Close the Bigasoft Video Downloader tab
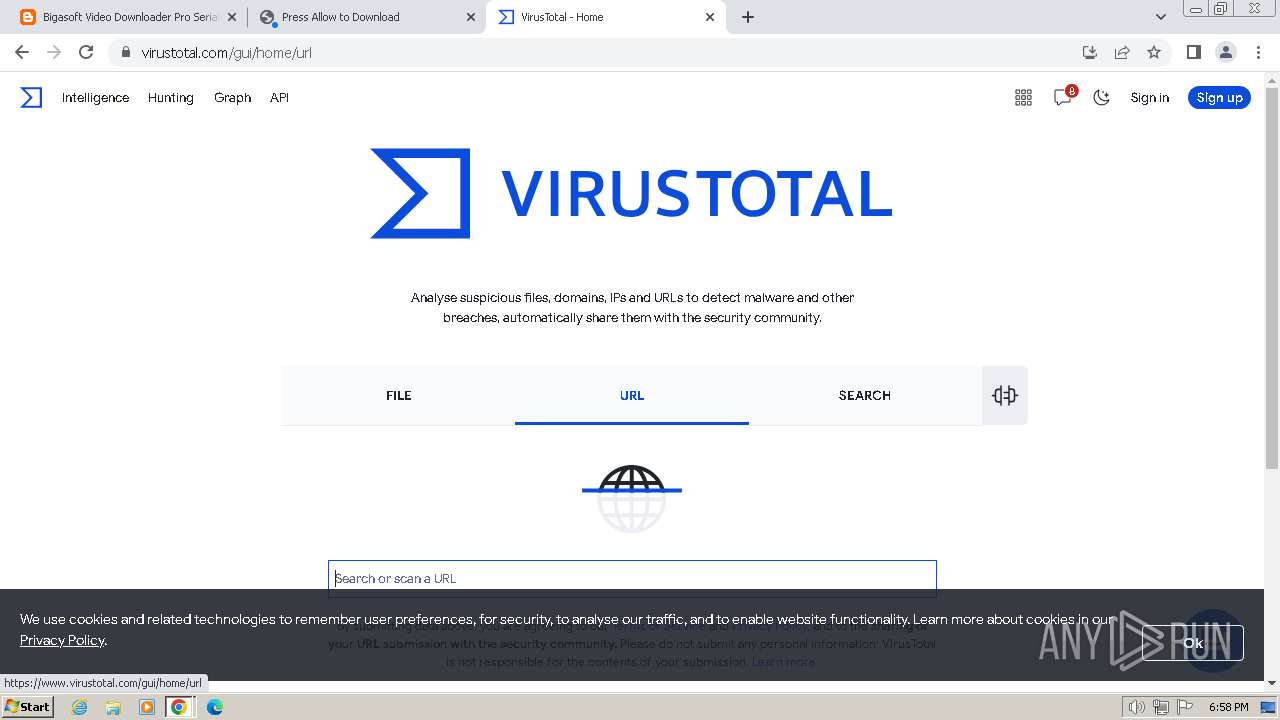The width and height of the screenshot is (1280, 720). [232, 17]
